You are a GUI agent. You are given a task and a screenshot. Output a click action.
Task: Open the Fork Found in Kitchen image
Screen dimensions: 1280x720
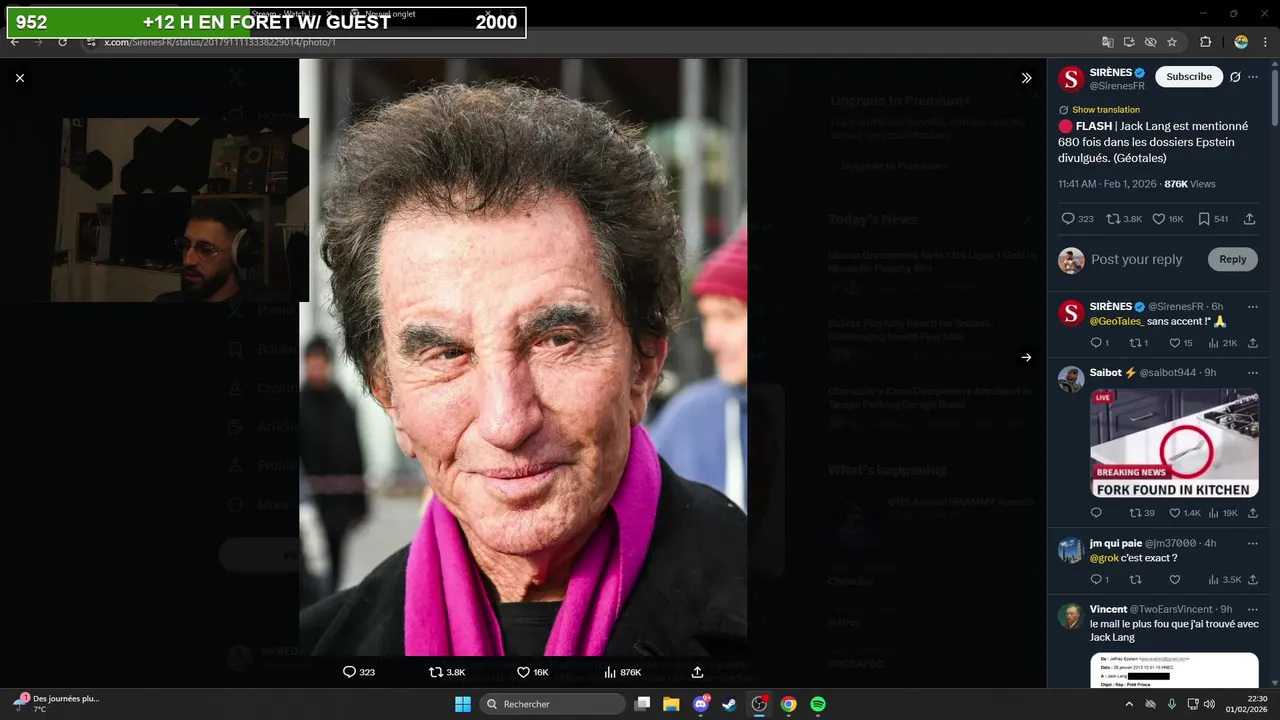(1174, 443)
